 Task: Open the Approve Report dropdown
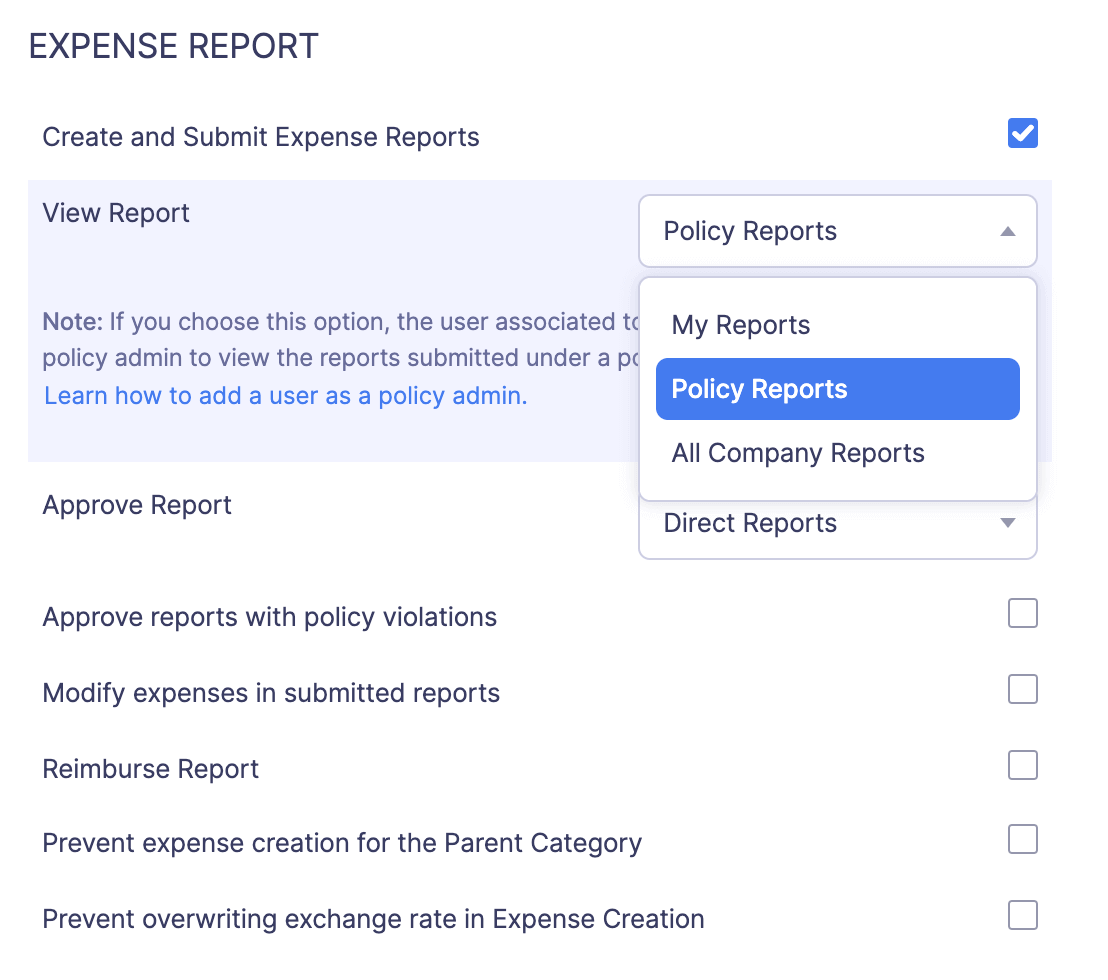tap(838, 522)
